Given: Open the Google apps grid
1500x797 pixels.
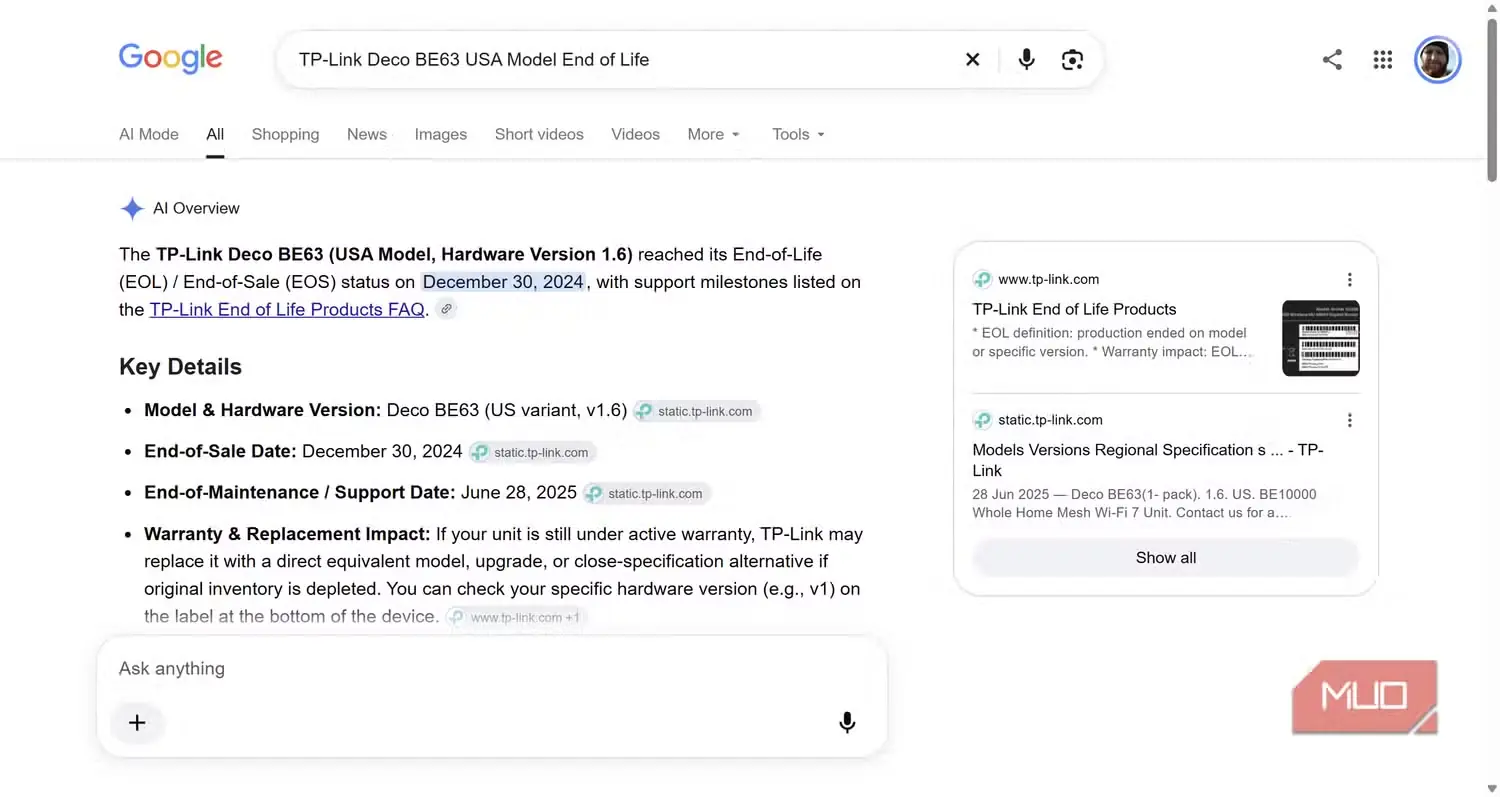Looking at the screenshot, I should pos(1383,60).
